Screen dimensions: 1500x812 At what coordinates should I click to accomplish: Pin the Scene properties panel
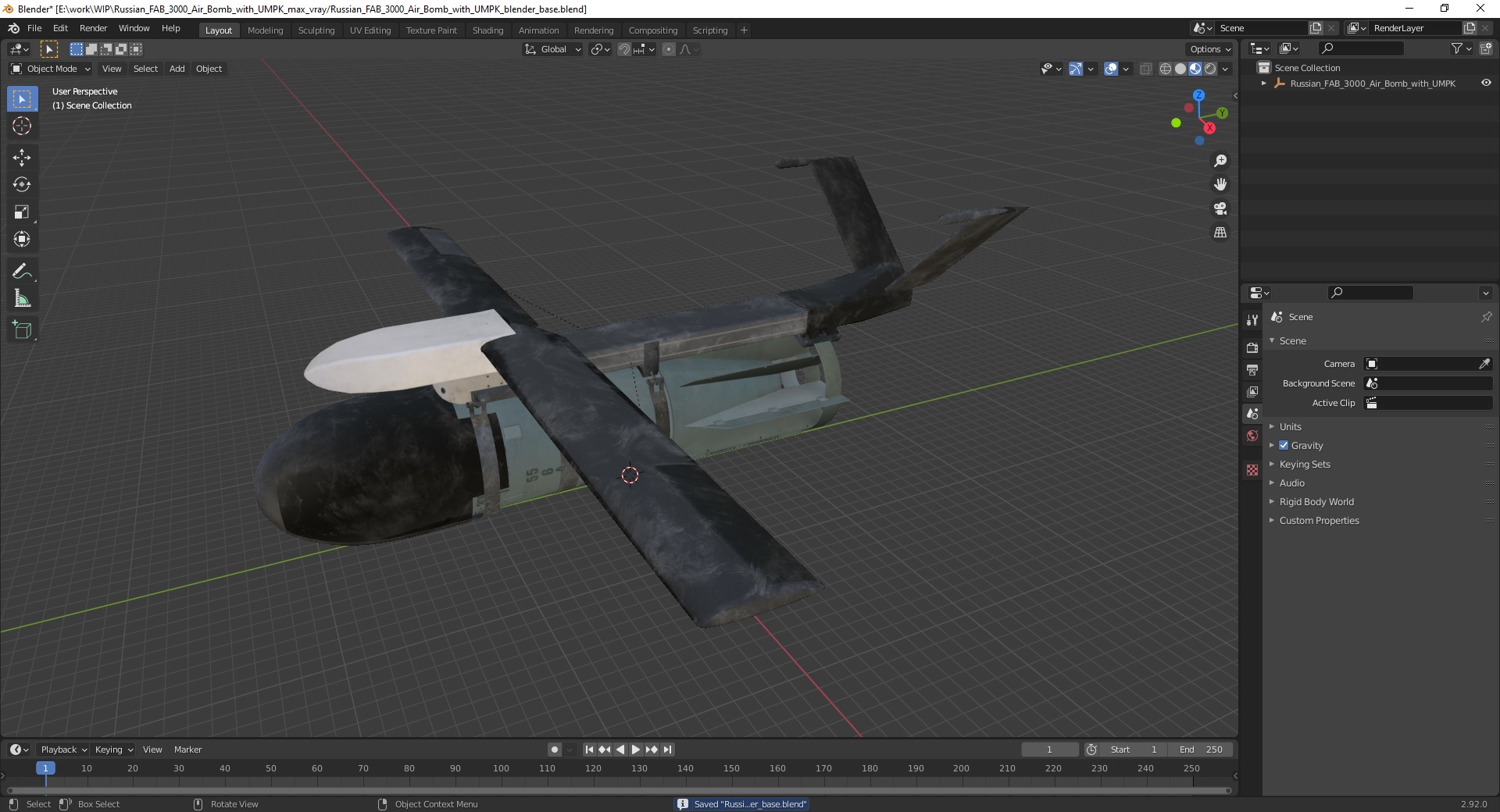1486,317
